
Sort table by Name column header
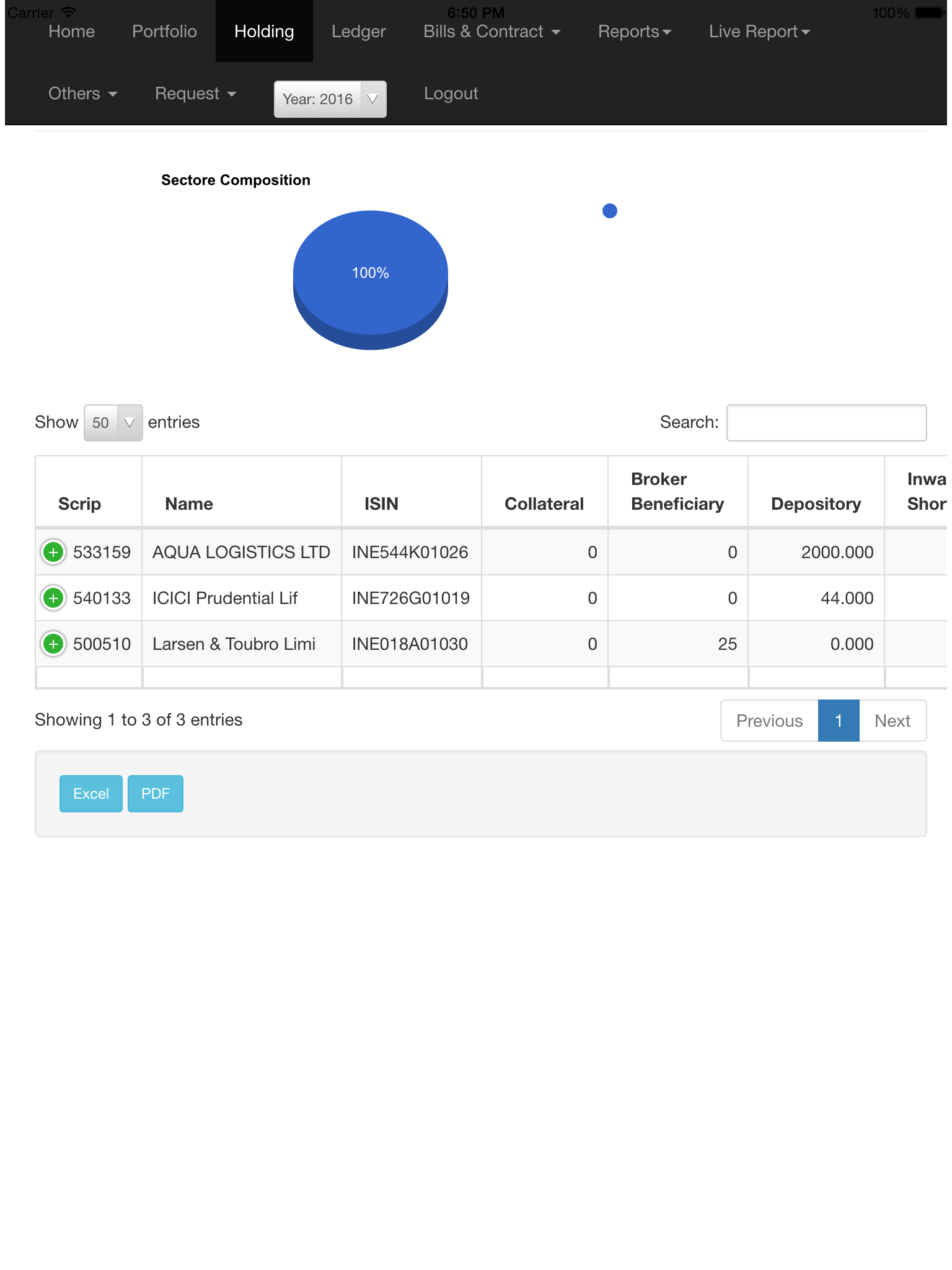coord(242,492)
